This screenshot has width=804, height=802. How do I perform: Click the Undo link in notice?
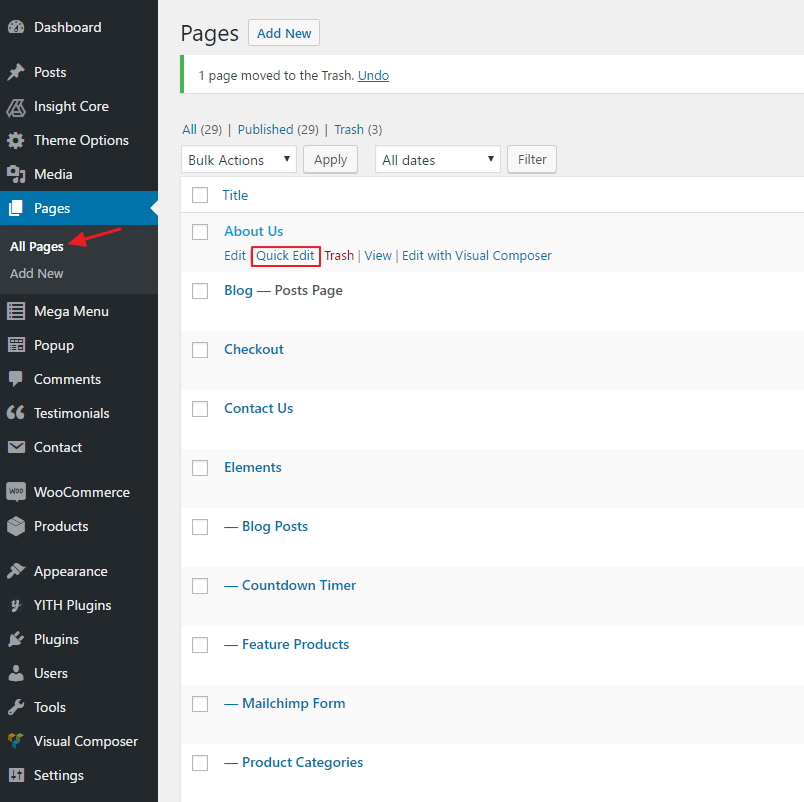[x=373, y=75]
